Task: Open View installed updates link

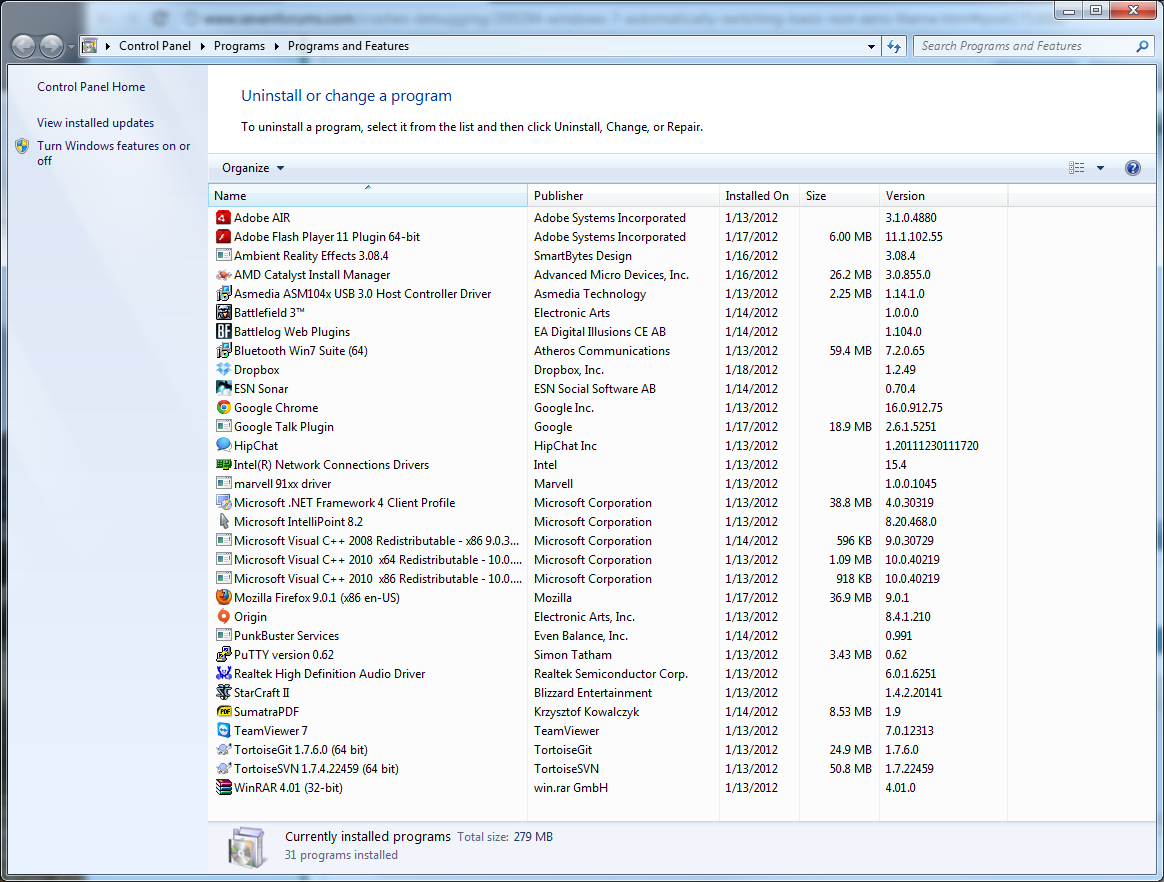Action: pyautogui.click(x=96, y=122)
